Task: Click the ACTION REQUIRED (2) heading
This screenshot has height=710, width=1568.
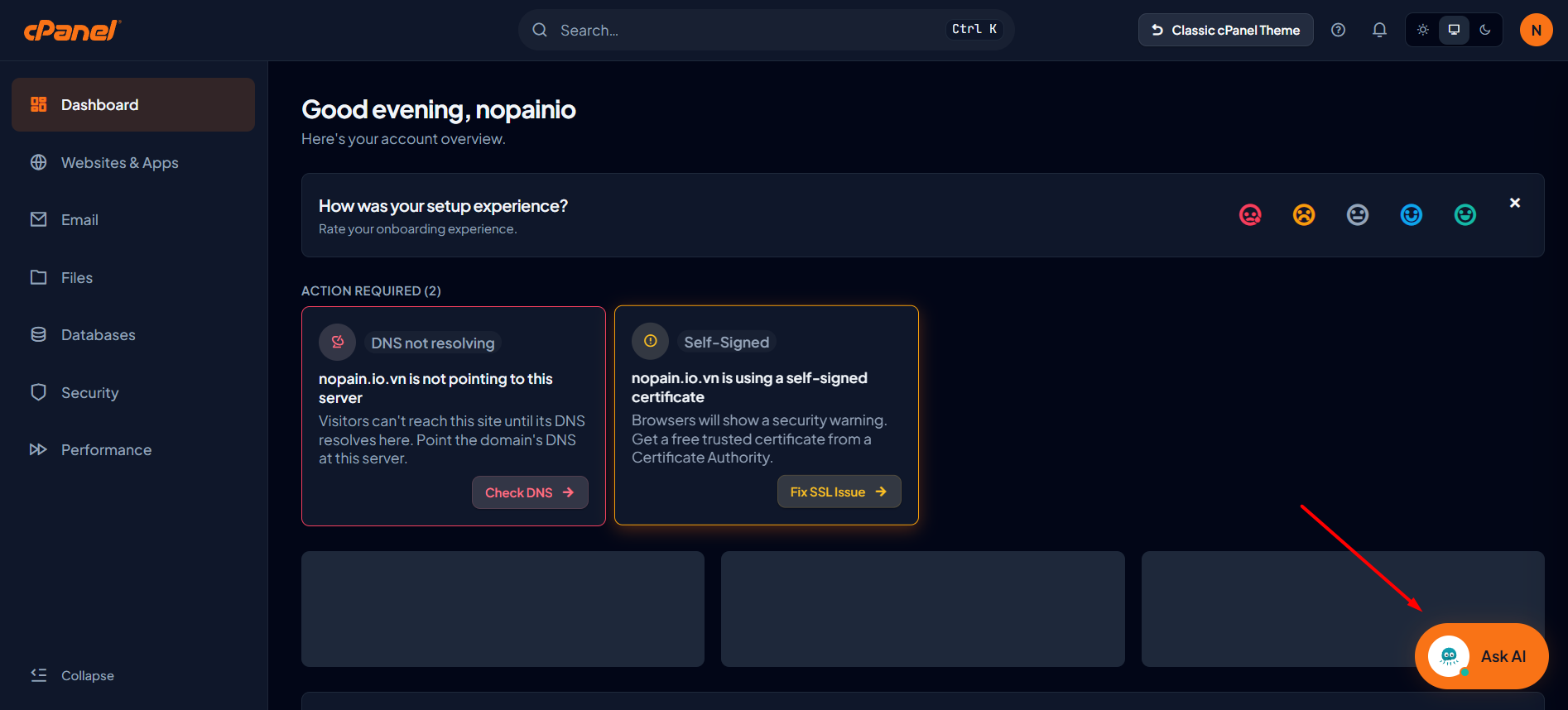Action: pyautogui.click(x=371, y=290)
